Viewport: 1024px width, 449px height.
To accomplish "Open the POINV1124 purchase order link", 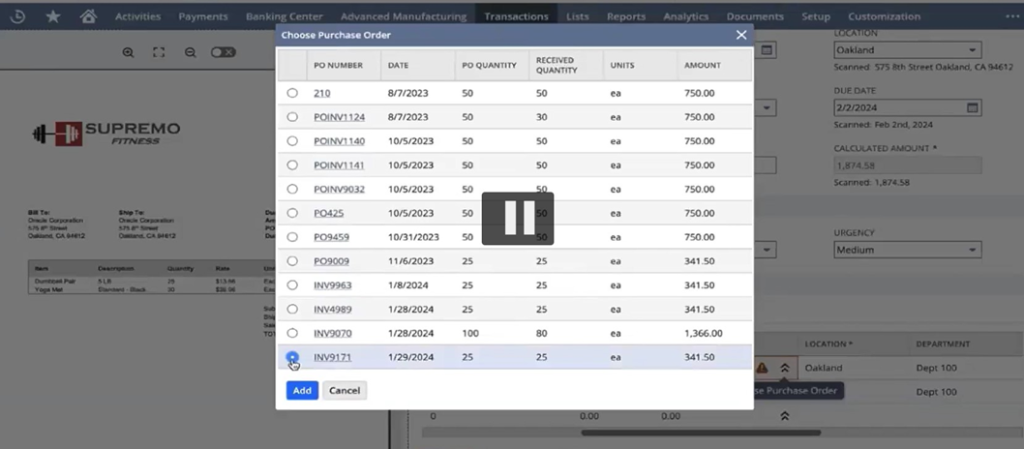I will [x=339, y=117].
